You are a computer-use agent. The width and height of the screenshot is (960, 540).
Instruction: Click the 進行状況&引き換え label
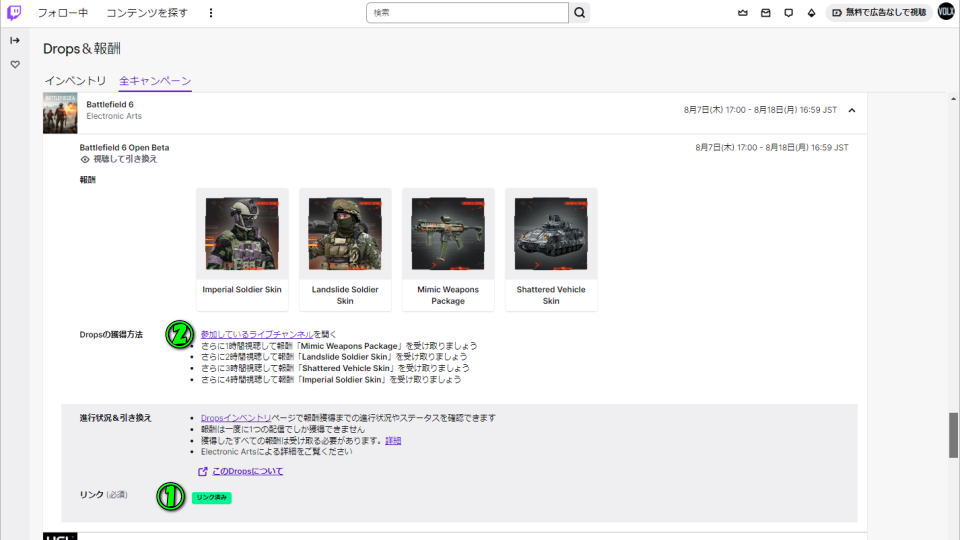115,418
